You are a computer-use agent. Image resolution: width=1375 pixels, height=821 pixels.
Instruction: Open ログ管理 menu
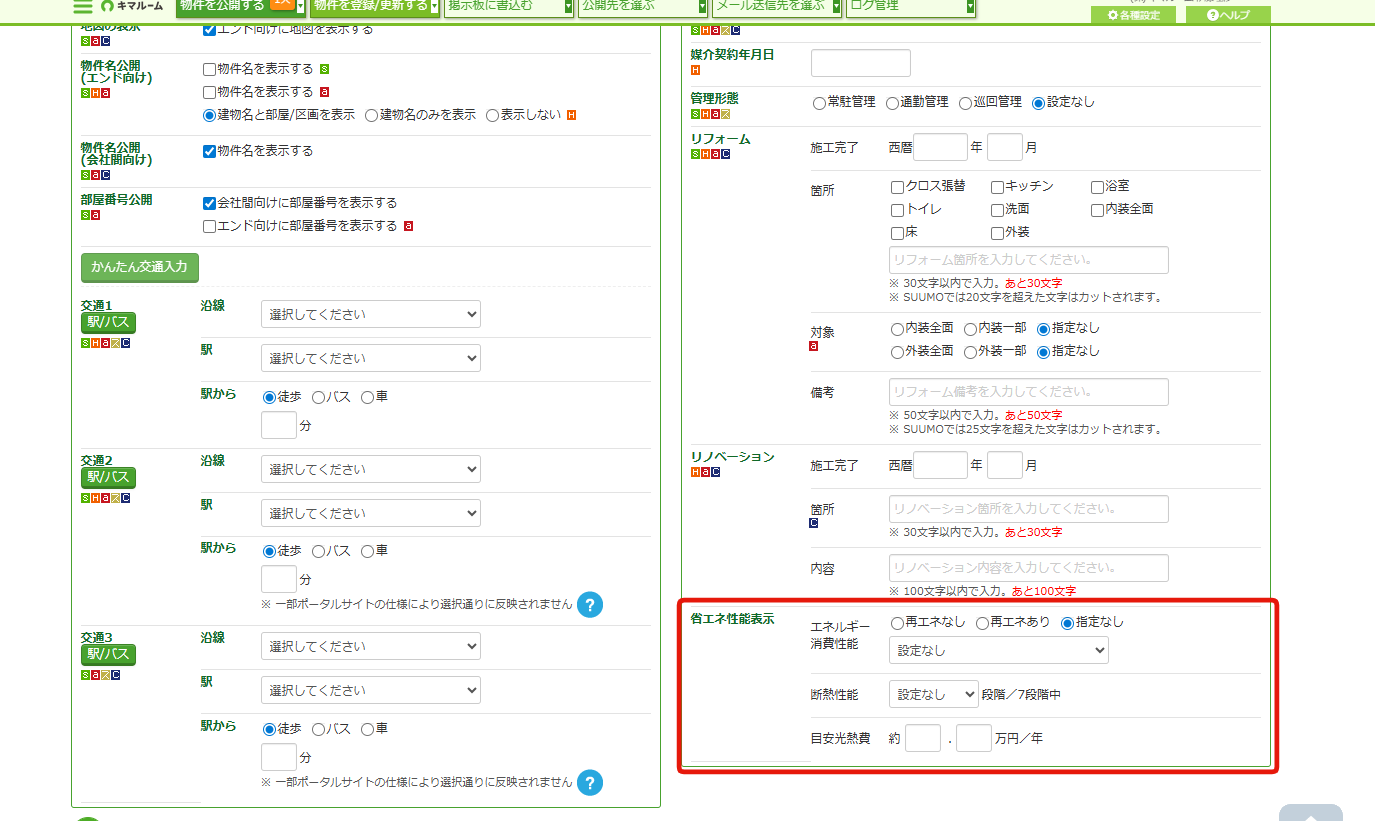[911, 6]
